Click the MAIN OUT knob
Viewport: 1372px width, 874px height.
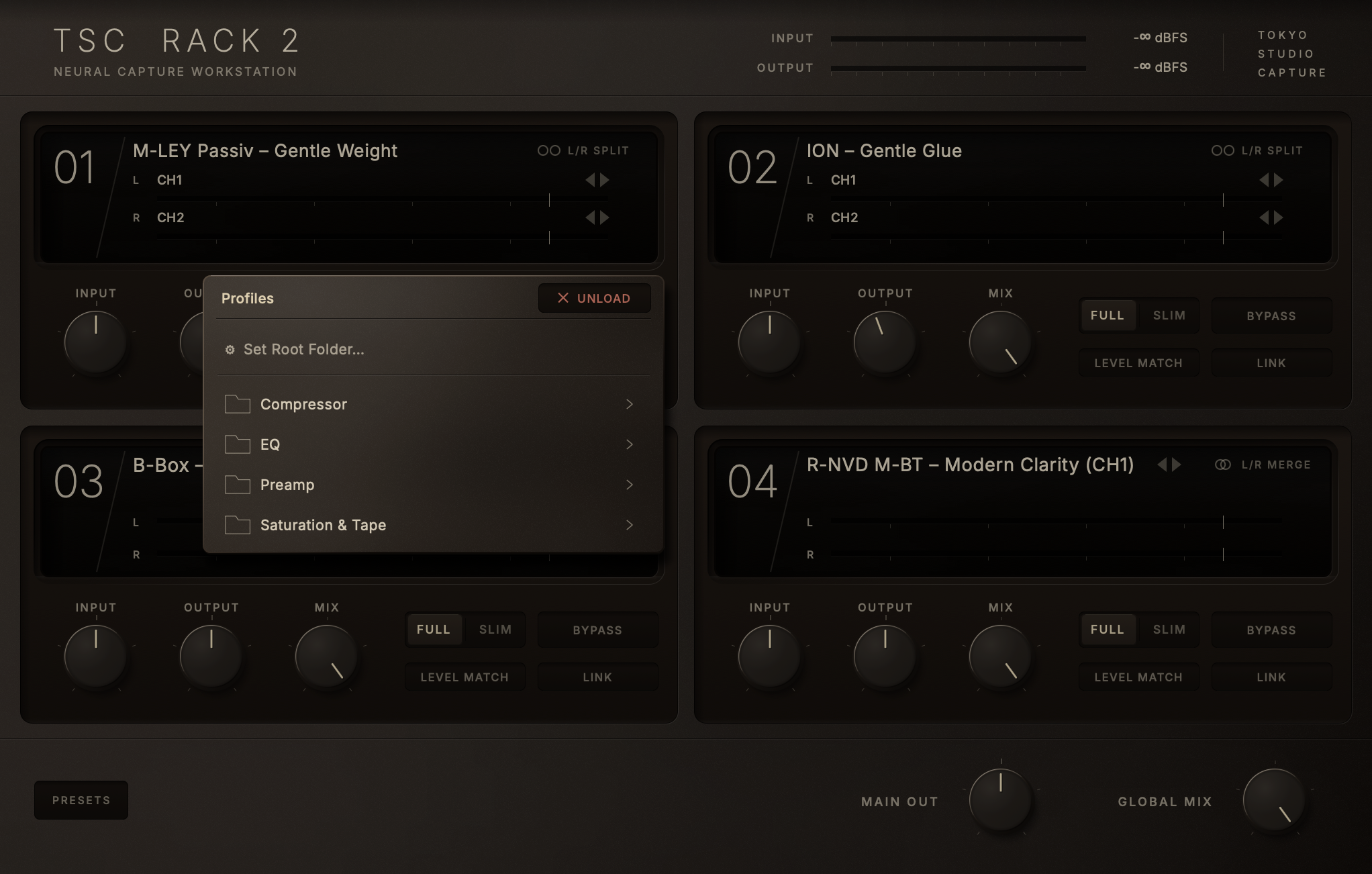pyautogui.click(x=1000, y=799)
